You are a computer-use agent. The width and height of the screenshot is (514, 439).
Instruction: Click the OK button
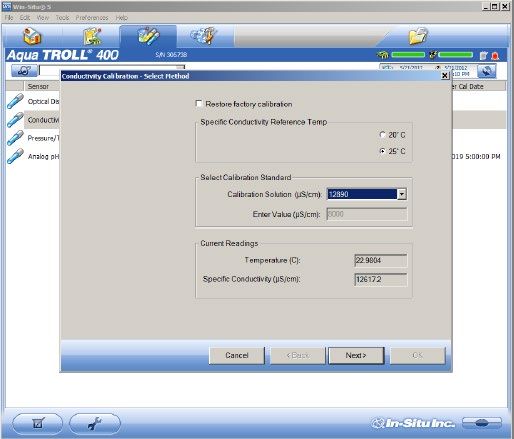418,355
